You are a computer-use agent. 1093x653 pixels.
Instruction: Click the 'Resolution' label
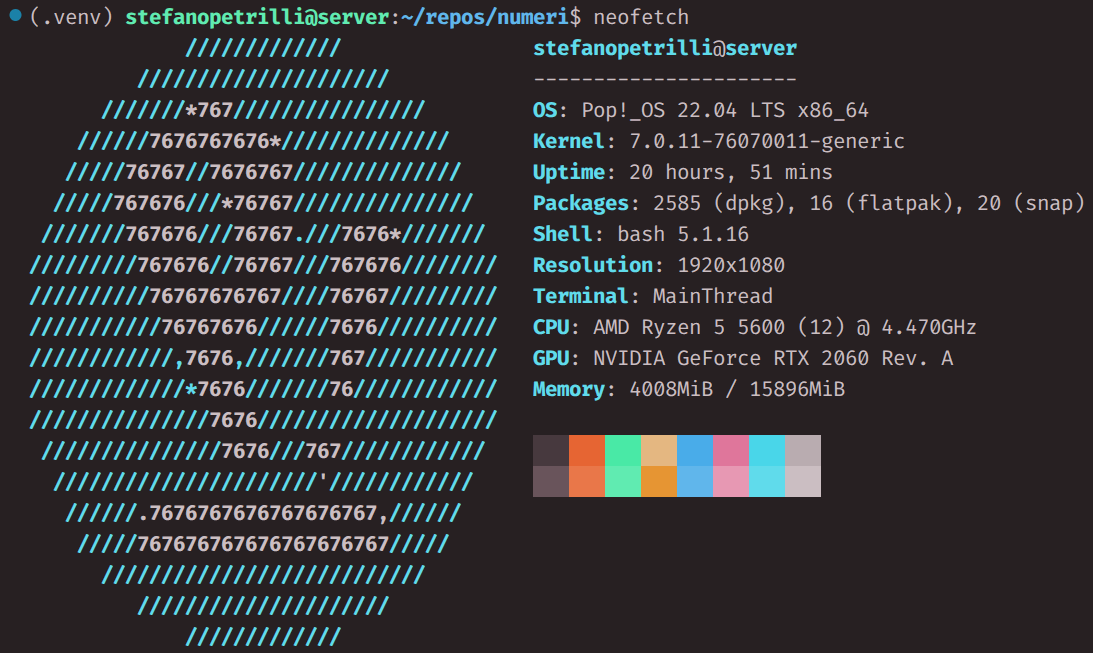(x=593, y=265)
